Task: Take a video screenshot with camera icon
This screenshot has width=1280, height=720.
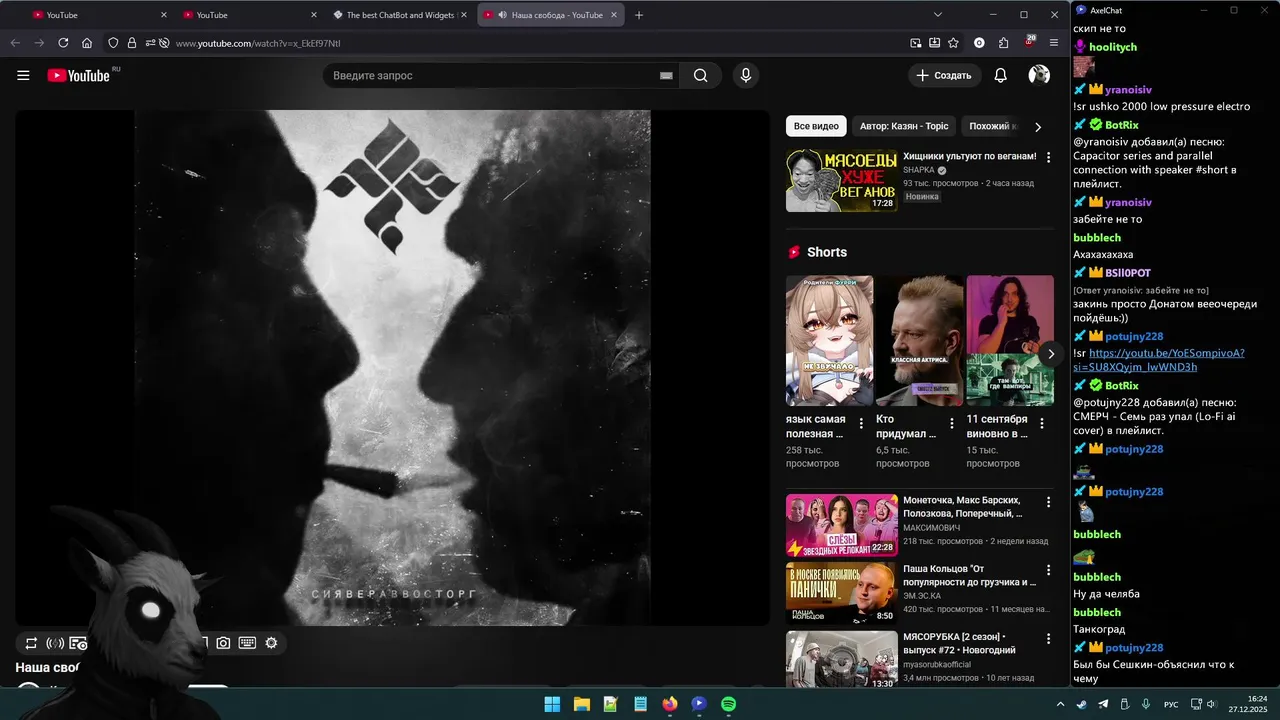Action: (x=223, y=643)
